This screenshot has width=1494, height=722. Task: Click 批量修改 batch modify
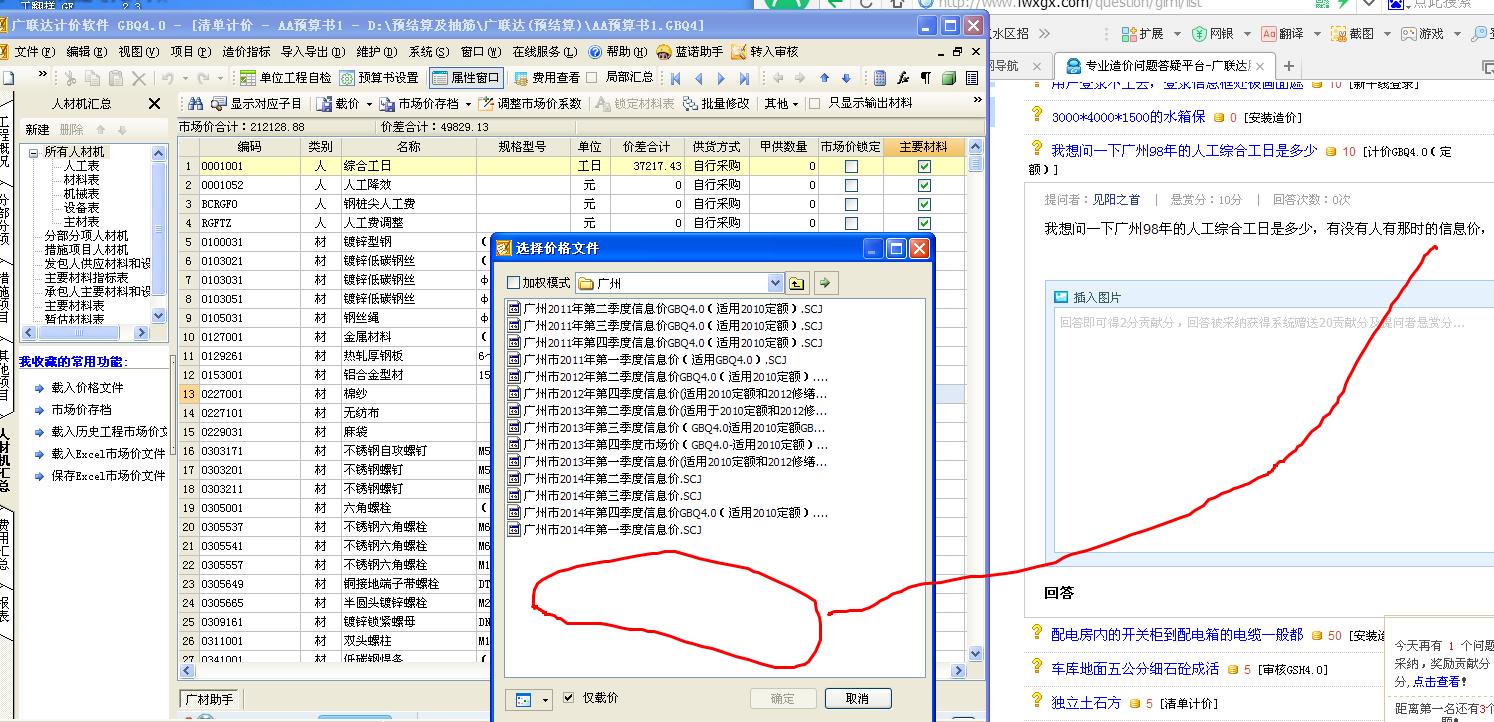(716, 103)
